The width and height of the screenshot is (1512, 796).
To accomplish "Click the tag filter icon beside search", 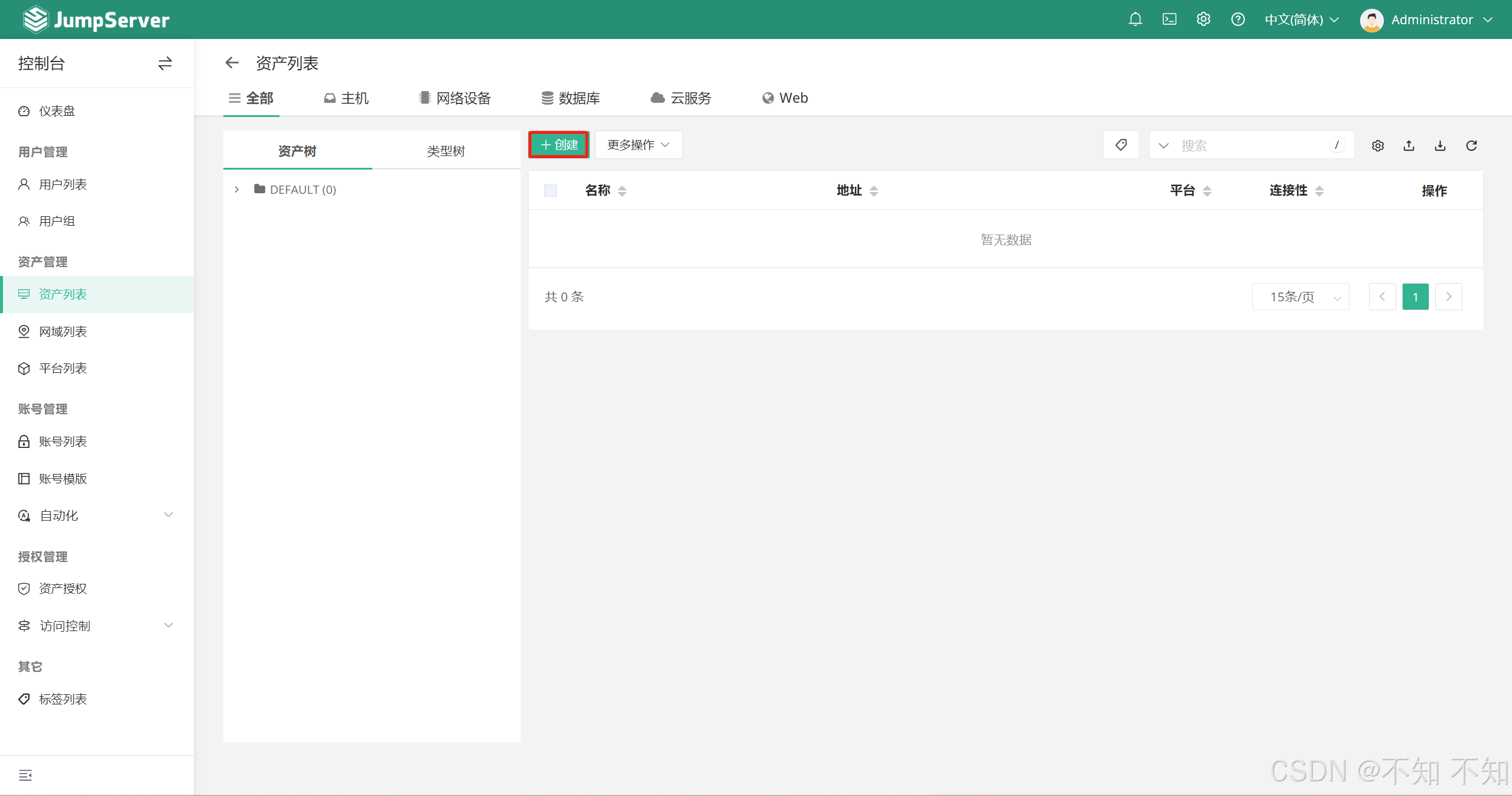I will [1120, 145].
